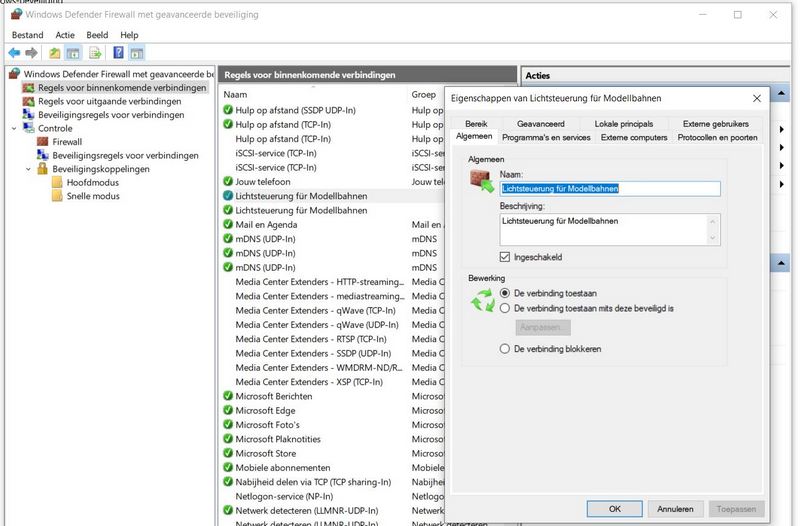This screenshot has width=800, height=526.
Task: Toggle the action pane toolbar icon
Action: tap(137, 53)
